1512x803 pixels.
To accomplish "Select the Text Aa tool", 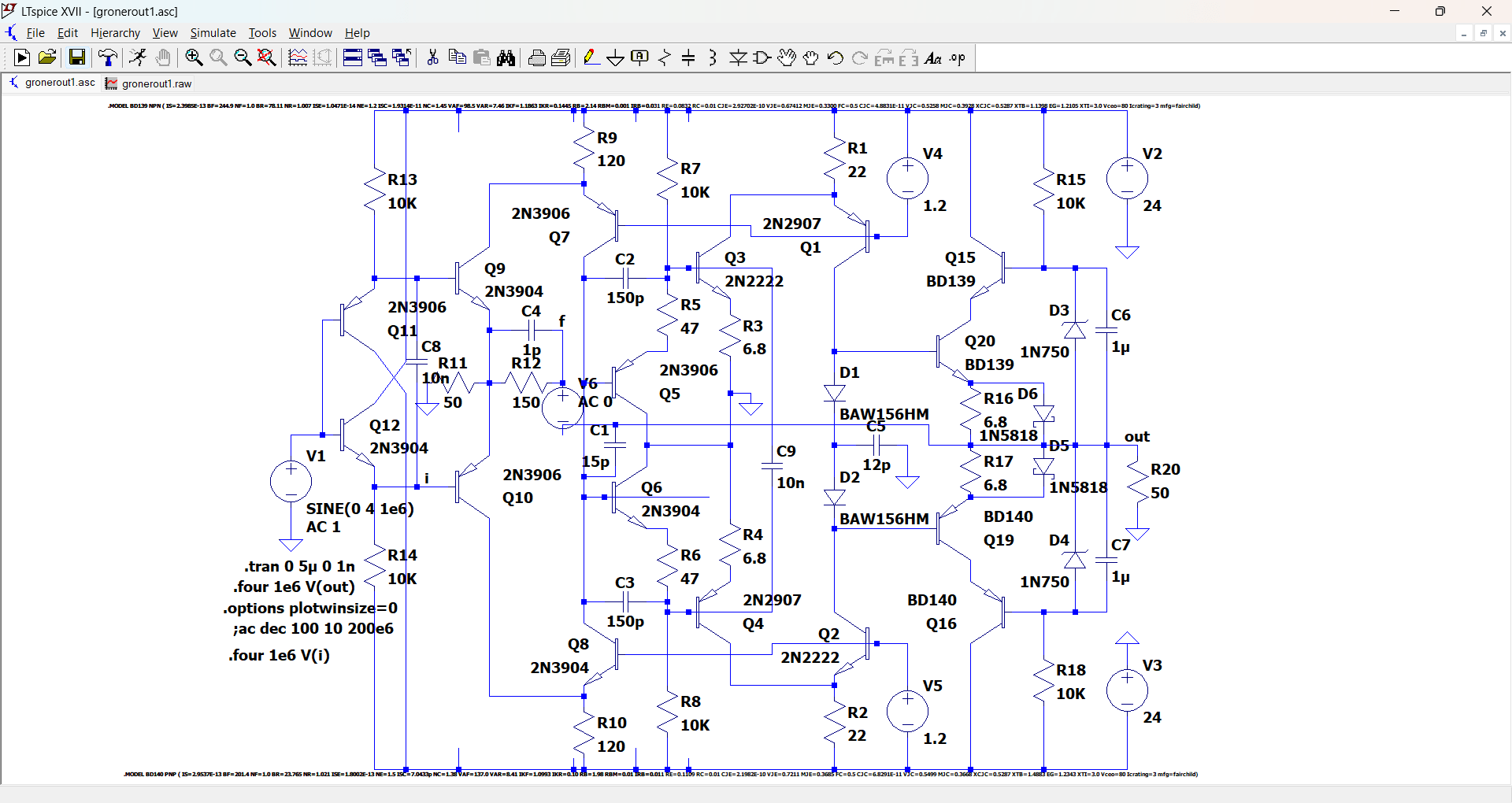I will coord(933,57).
